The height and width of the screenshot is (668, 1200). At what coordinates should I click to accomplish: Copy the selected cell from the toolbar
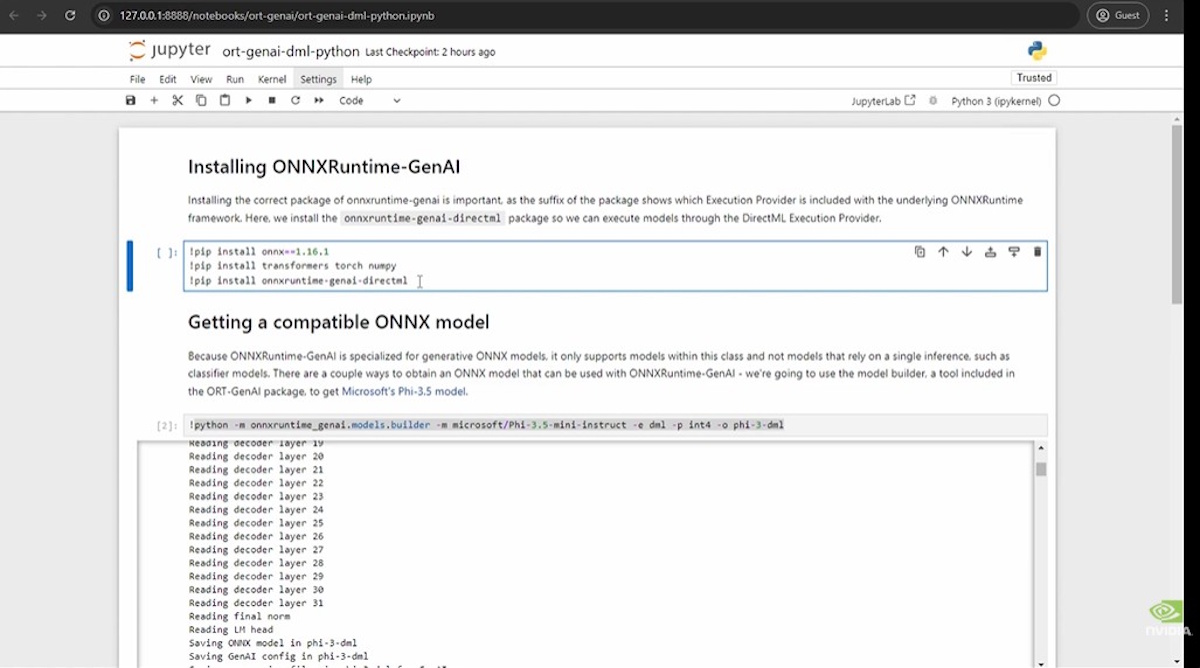coord(201,100)
